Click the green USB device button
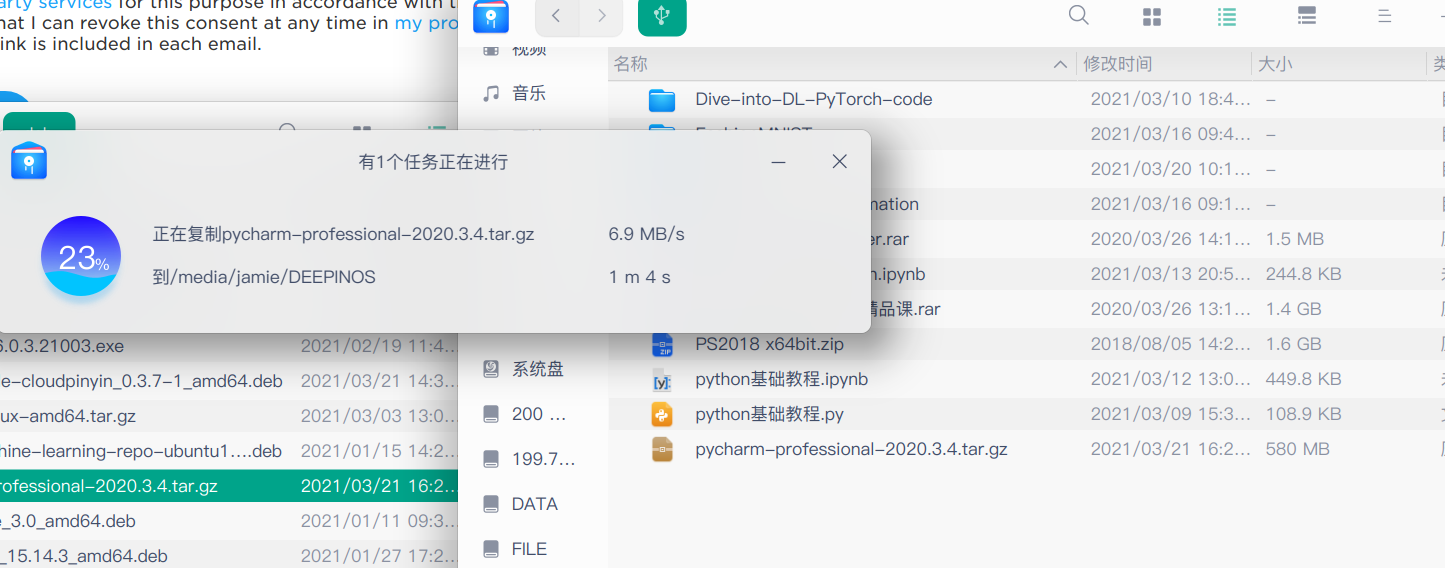Image resolution: width=1445 pixels, height=568 pixels. (x=662, y=16)
